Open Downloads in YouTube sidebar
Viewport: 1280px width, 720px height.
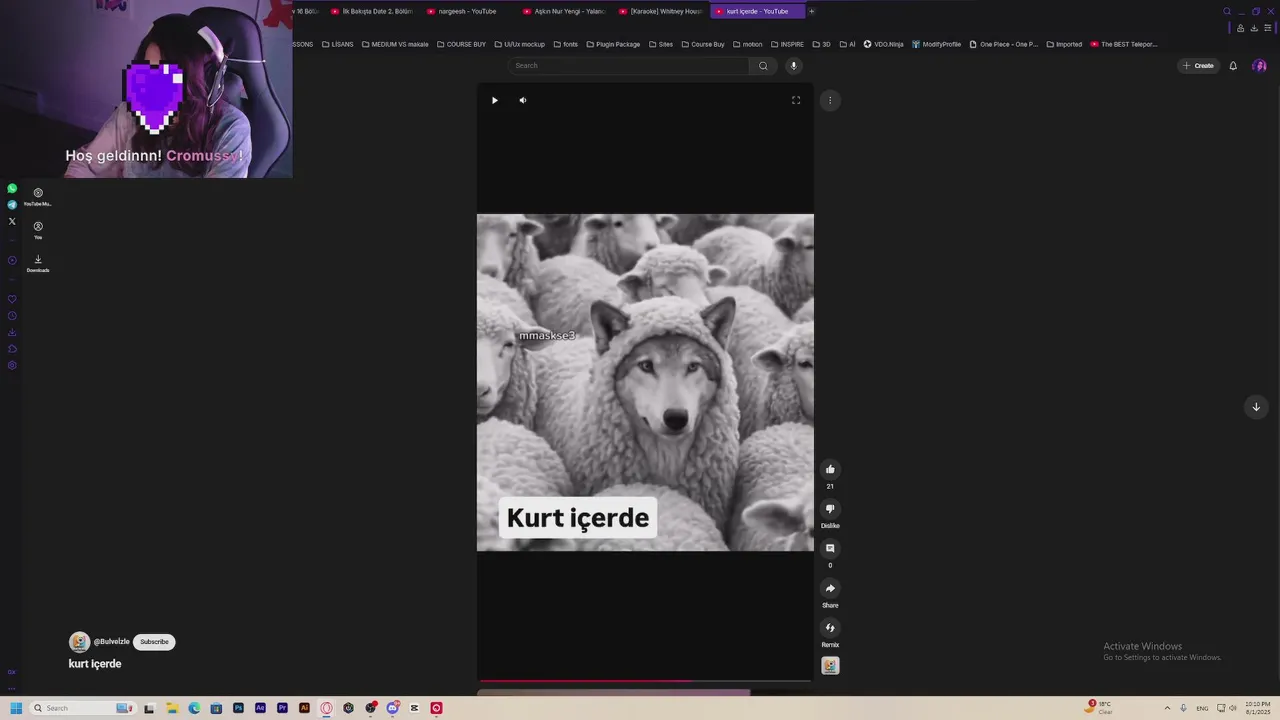38,263
